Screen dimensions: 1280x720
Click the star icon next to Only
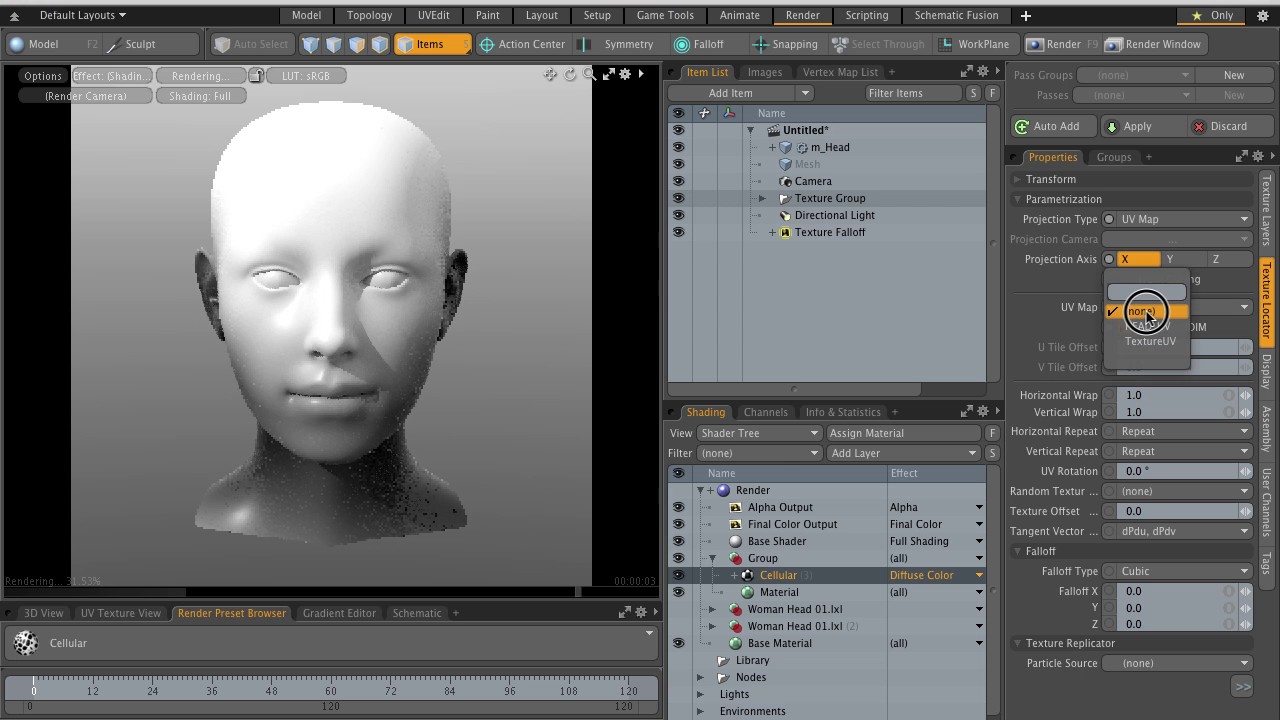[1197, 16]
